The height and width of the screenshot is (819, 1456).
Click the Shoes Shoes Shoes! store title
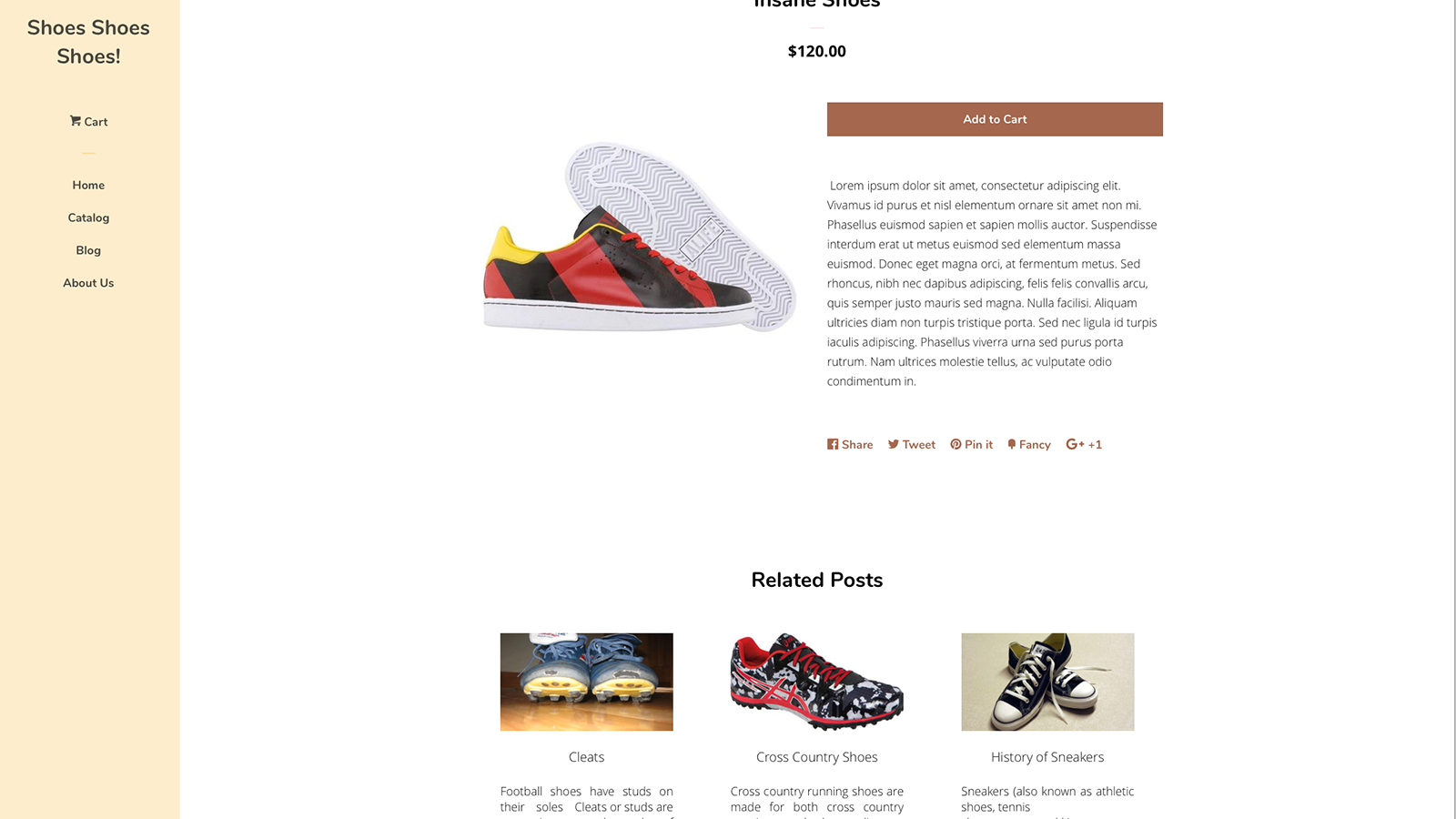pyautogui.click(x=88, y=42)
